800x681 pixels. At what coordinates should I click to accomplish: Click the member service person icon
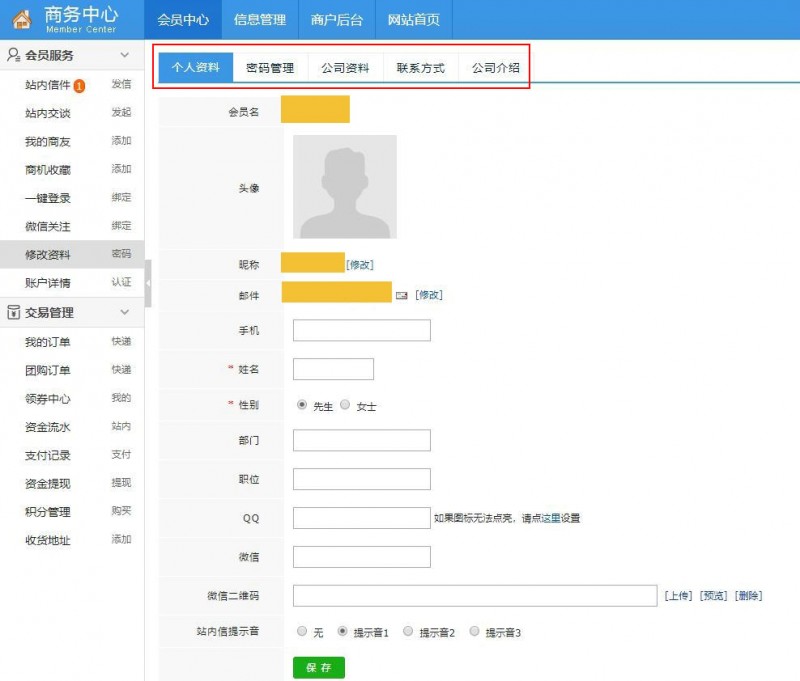click(13, 55)
